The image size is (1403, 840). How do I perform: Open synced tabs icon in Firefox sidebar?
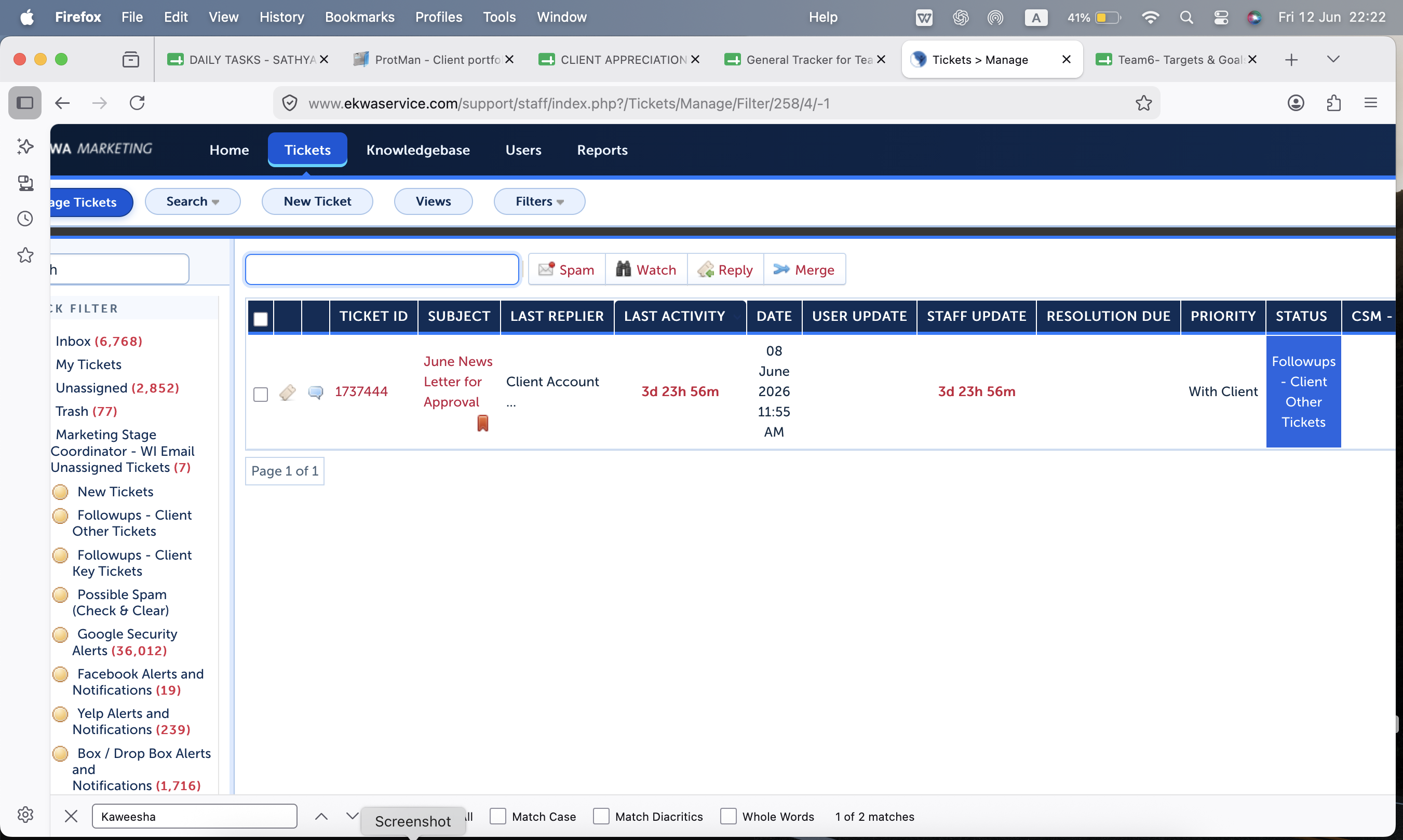[25, 182]
